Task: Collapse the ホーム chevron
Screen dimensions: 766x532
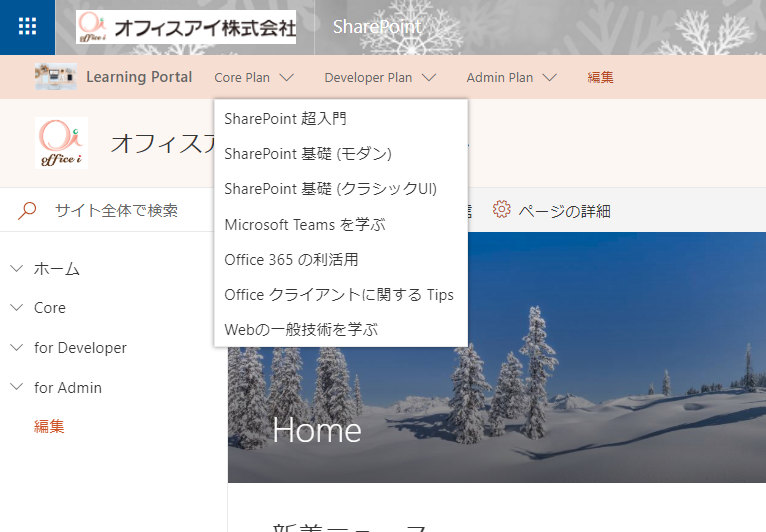Action: click(x=17, y=268)
